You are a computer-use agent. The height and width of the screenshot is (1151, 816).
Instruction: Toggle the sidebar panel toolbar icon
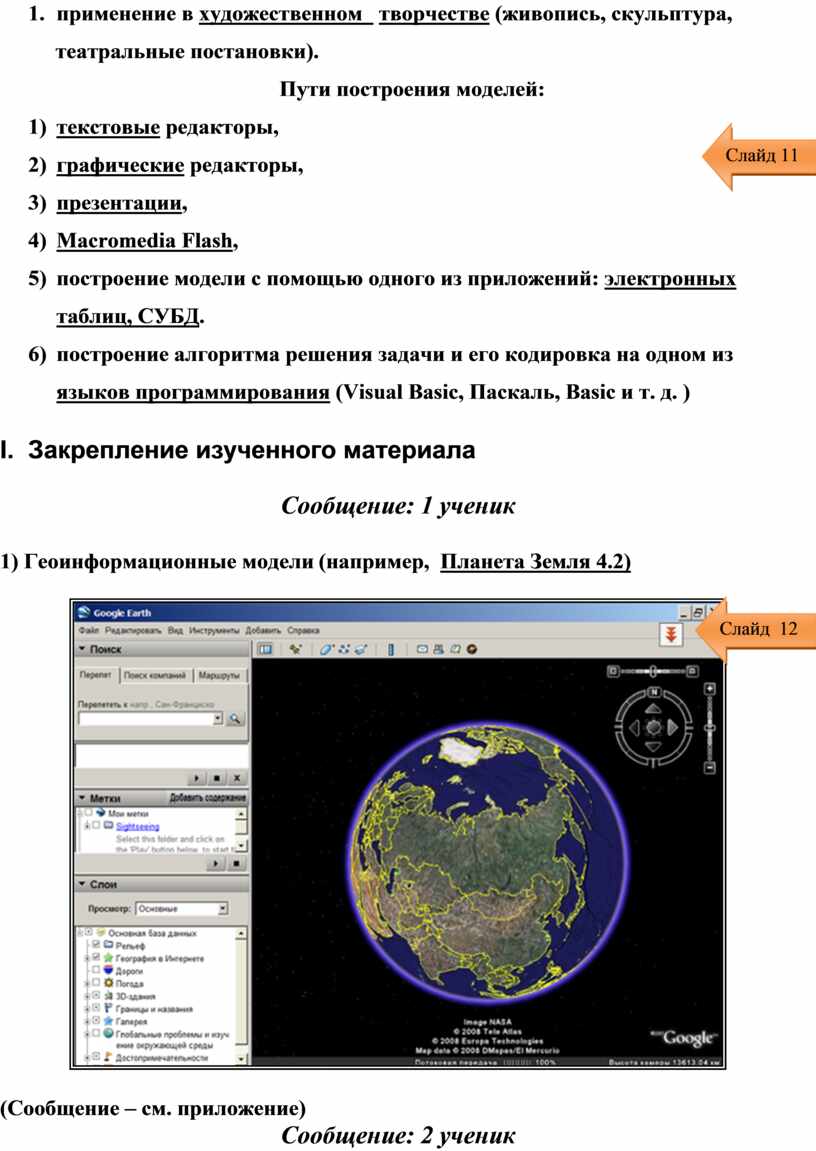266,649
